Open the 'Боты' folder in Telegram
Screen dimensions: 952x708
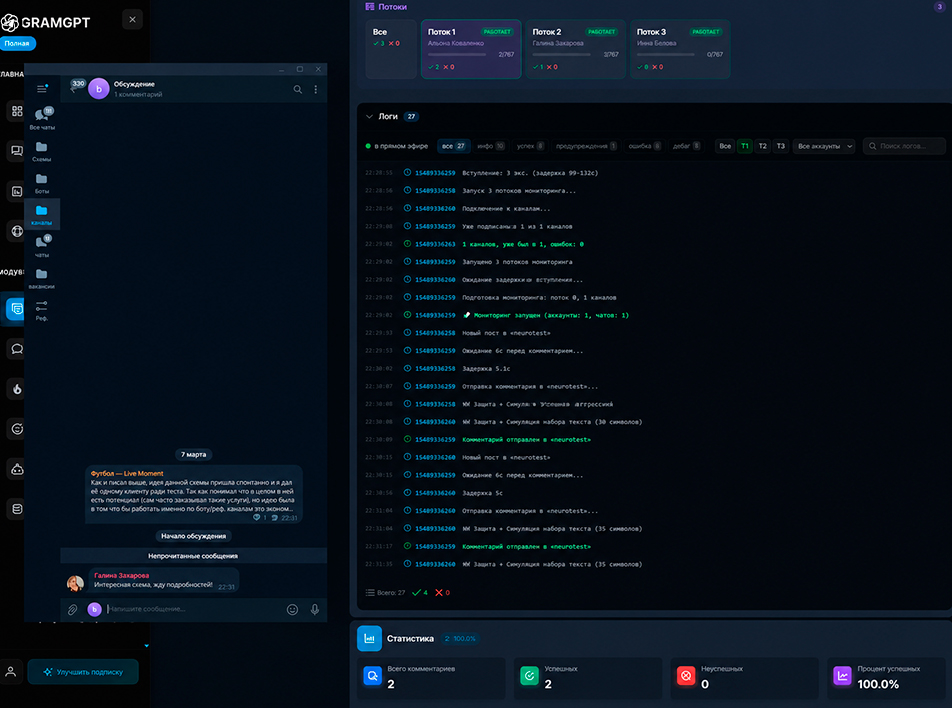(42, 183)
